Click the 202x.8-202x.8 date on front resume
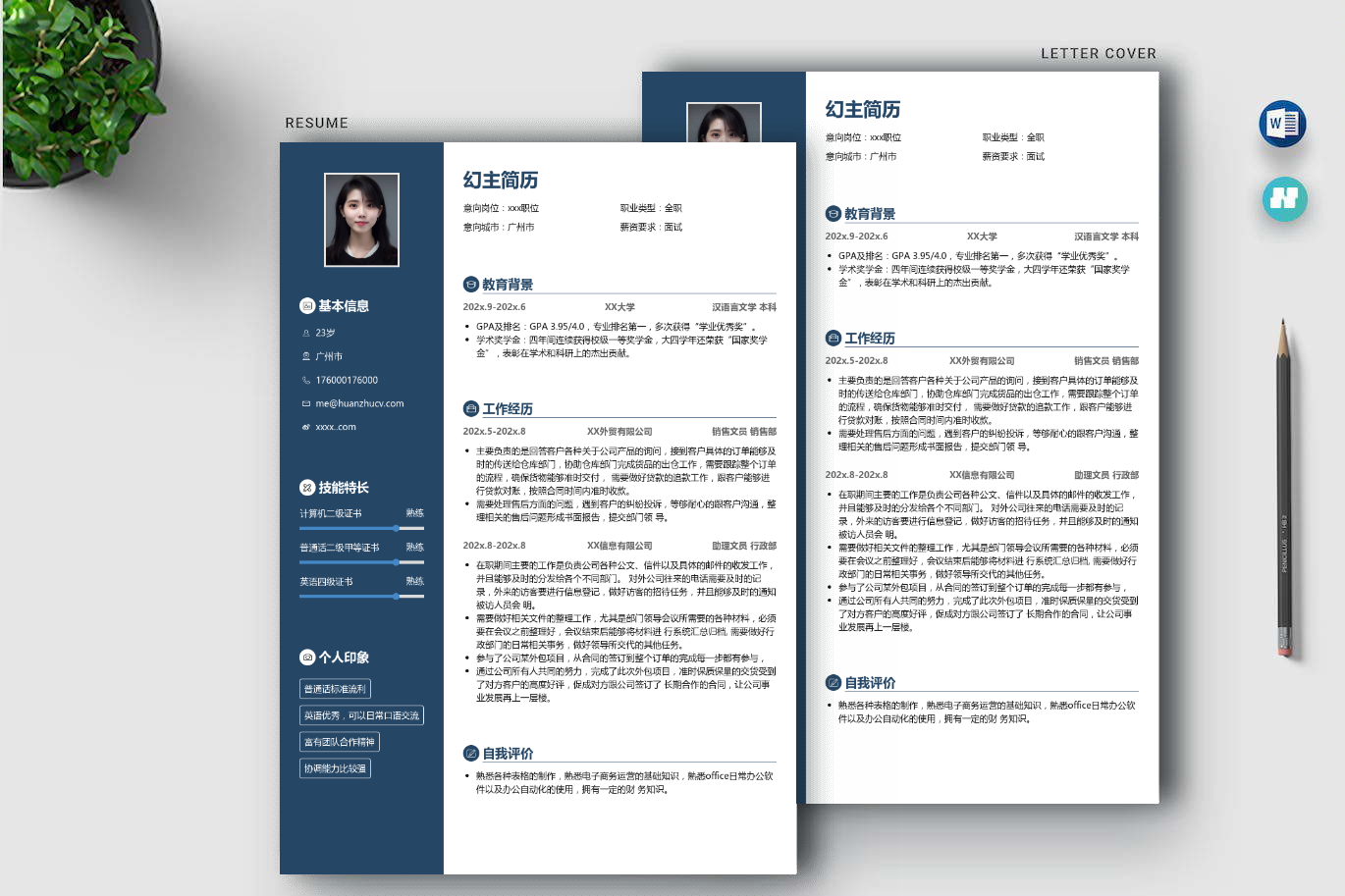 point(495,546)
